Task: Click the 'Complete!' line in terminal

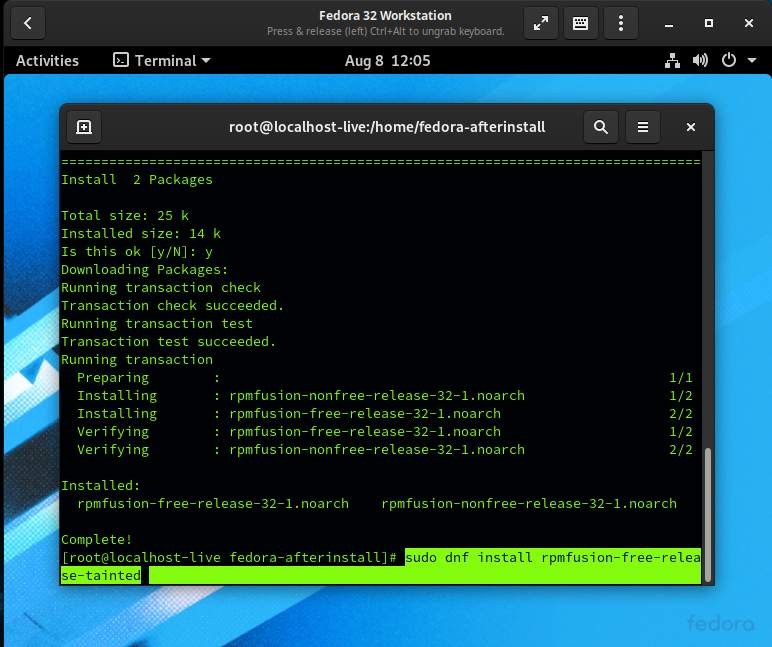Action: pos(96,539)
